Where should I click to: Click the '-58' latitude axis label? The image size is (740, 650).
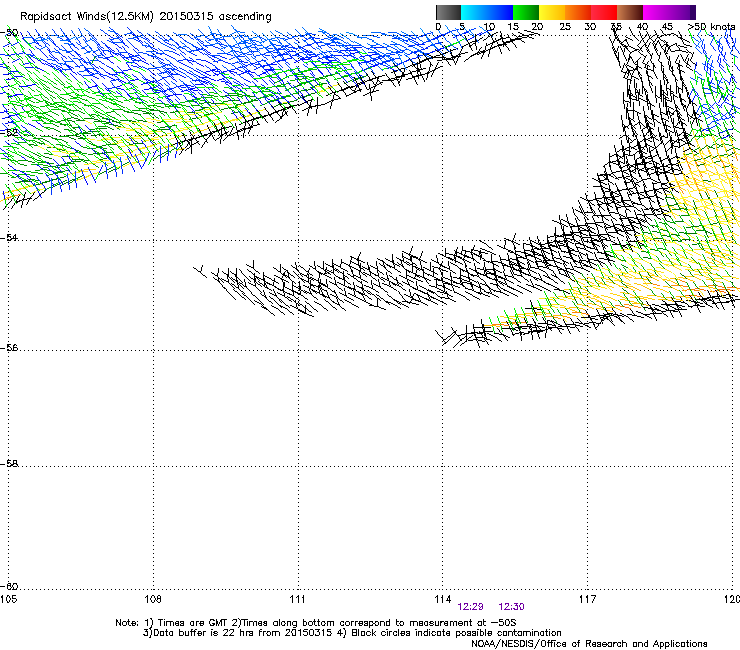click(9, 464)
